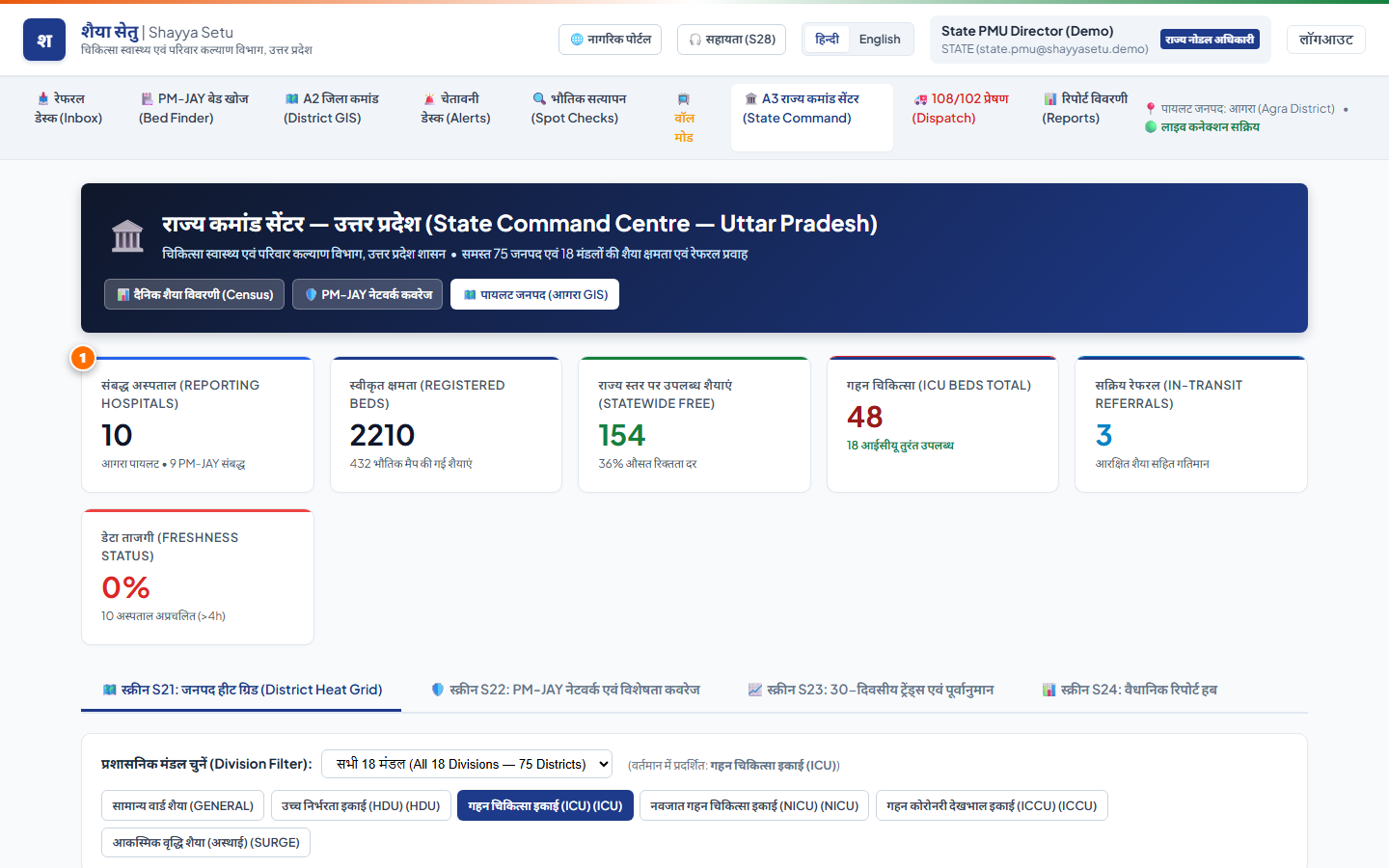
Task: Click the Referral Desk (Inbox) icon
Action: [x=43, y=98]
